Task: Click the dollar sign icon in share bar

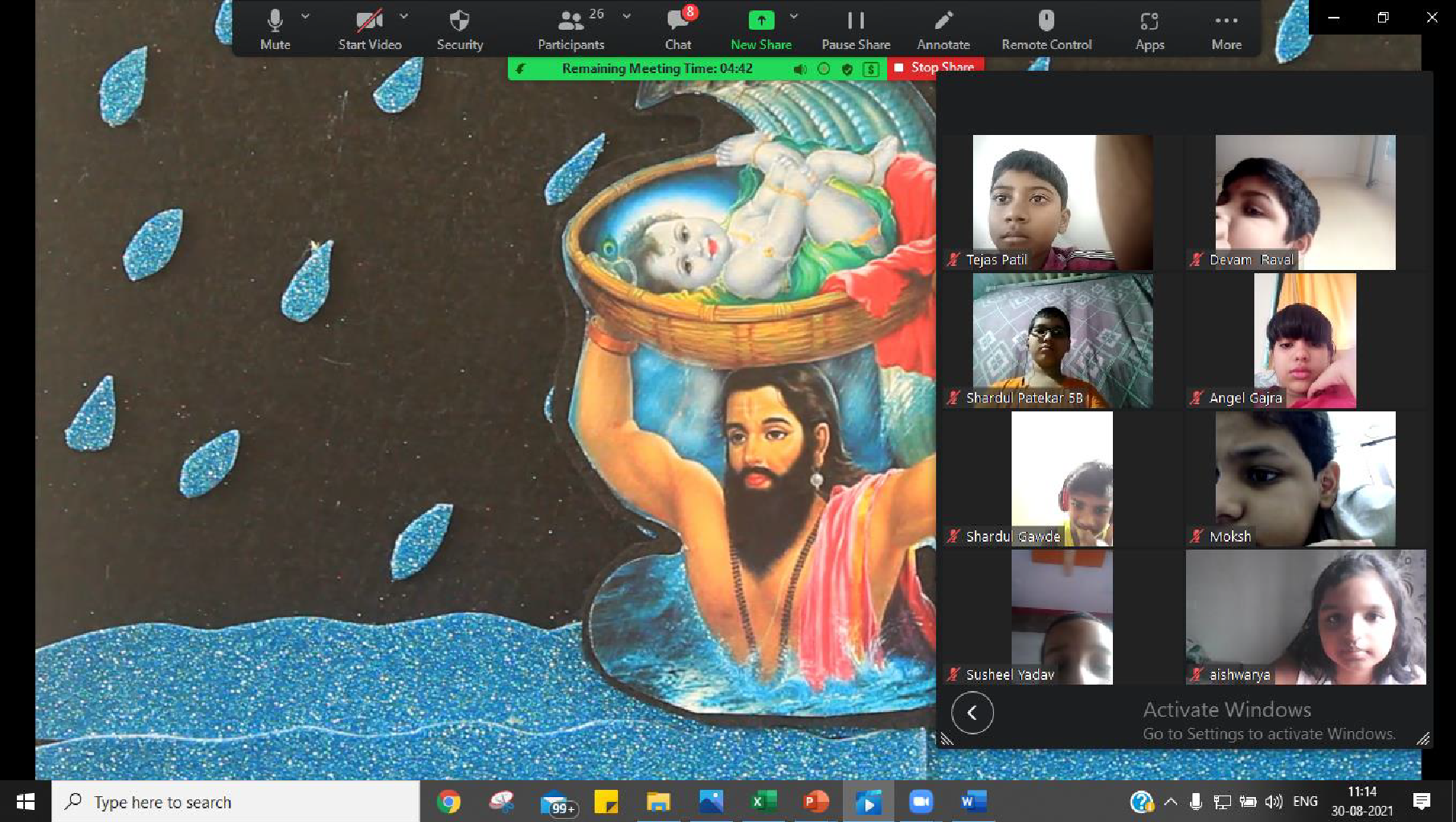Action: pyautogui.click(x=871, y=69)
